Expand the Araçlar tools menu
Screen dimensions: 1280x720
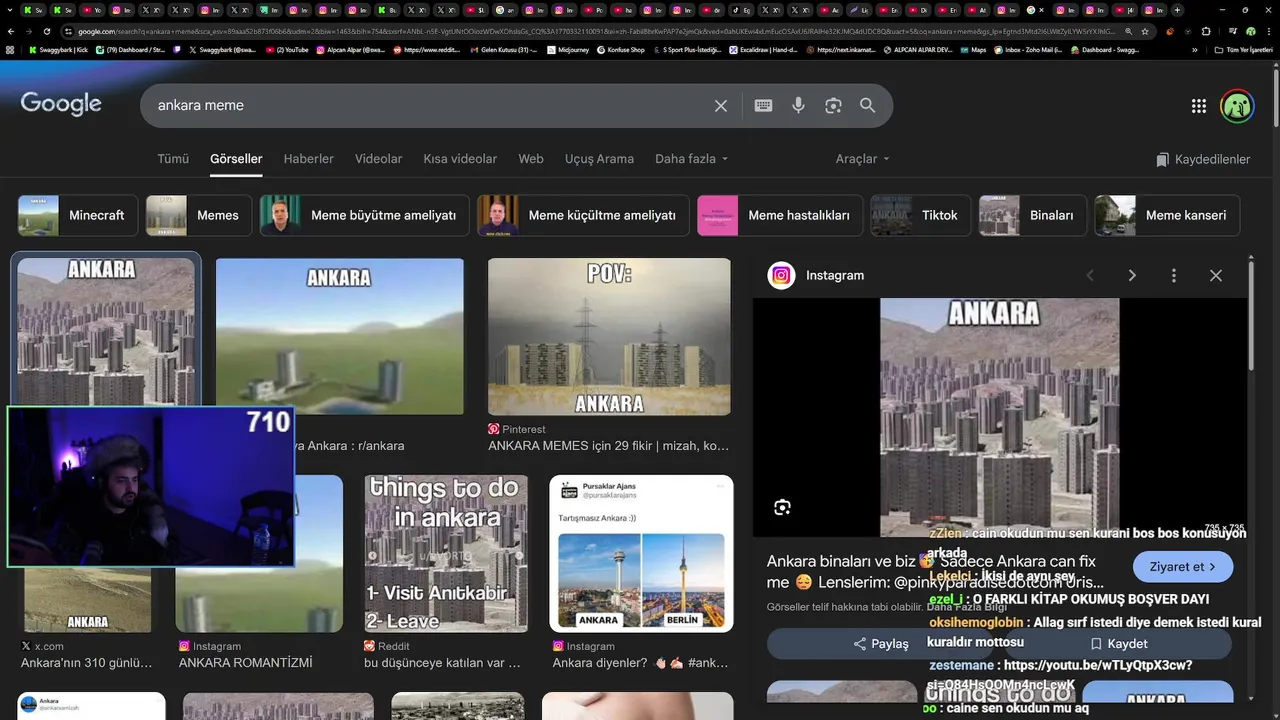862,159
